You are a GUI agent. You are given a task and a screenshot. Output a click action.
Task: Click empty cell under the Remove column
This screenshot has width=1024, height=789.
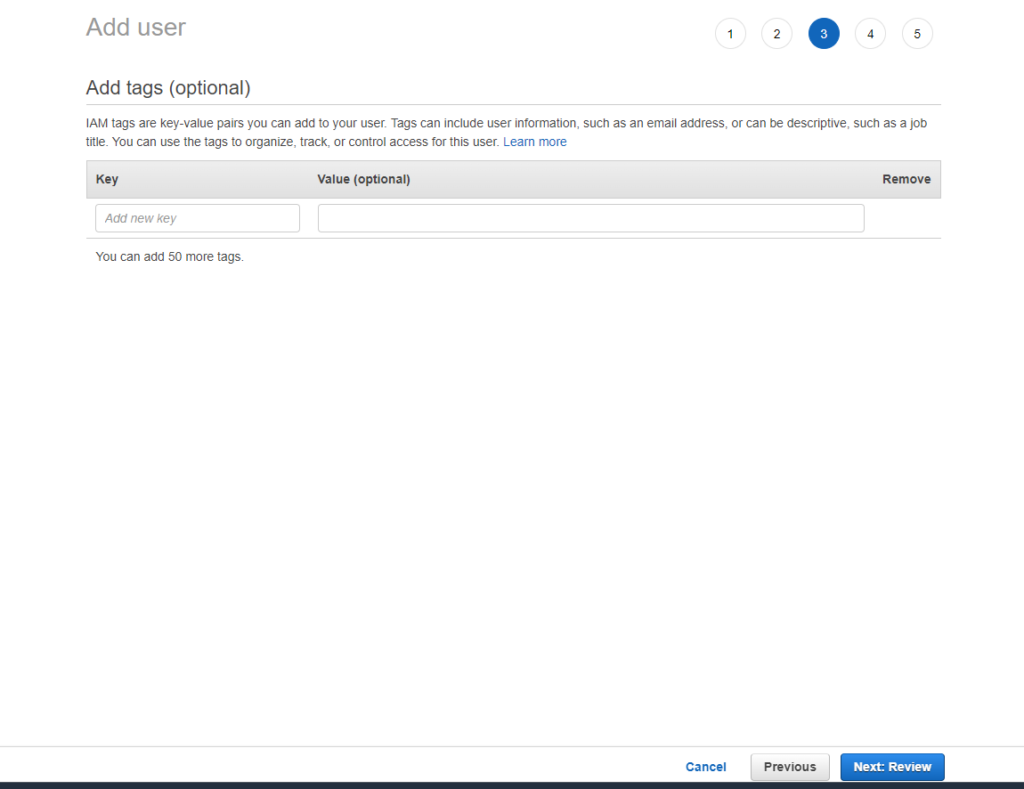coord(906,218)
